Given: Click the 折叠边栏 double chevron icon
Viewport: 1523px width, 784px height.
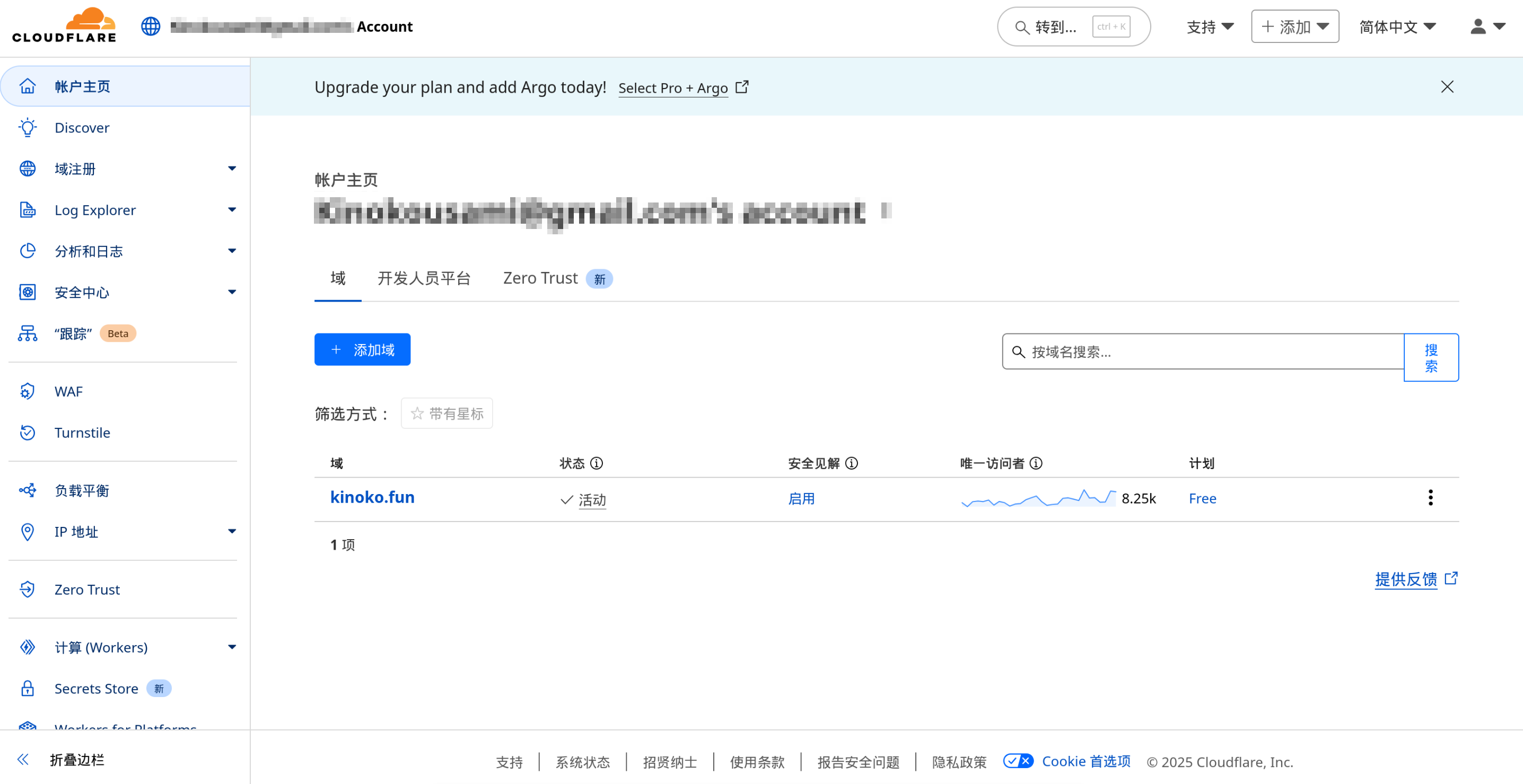Looking at the screenshot, I should click(23, 760).
